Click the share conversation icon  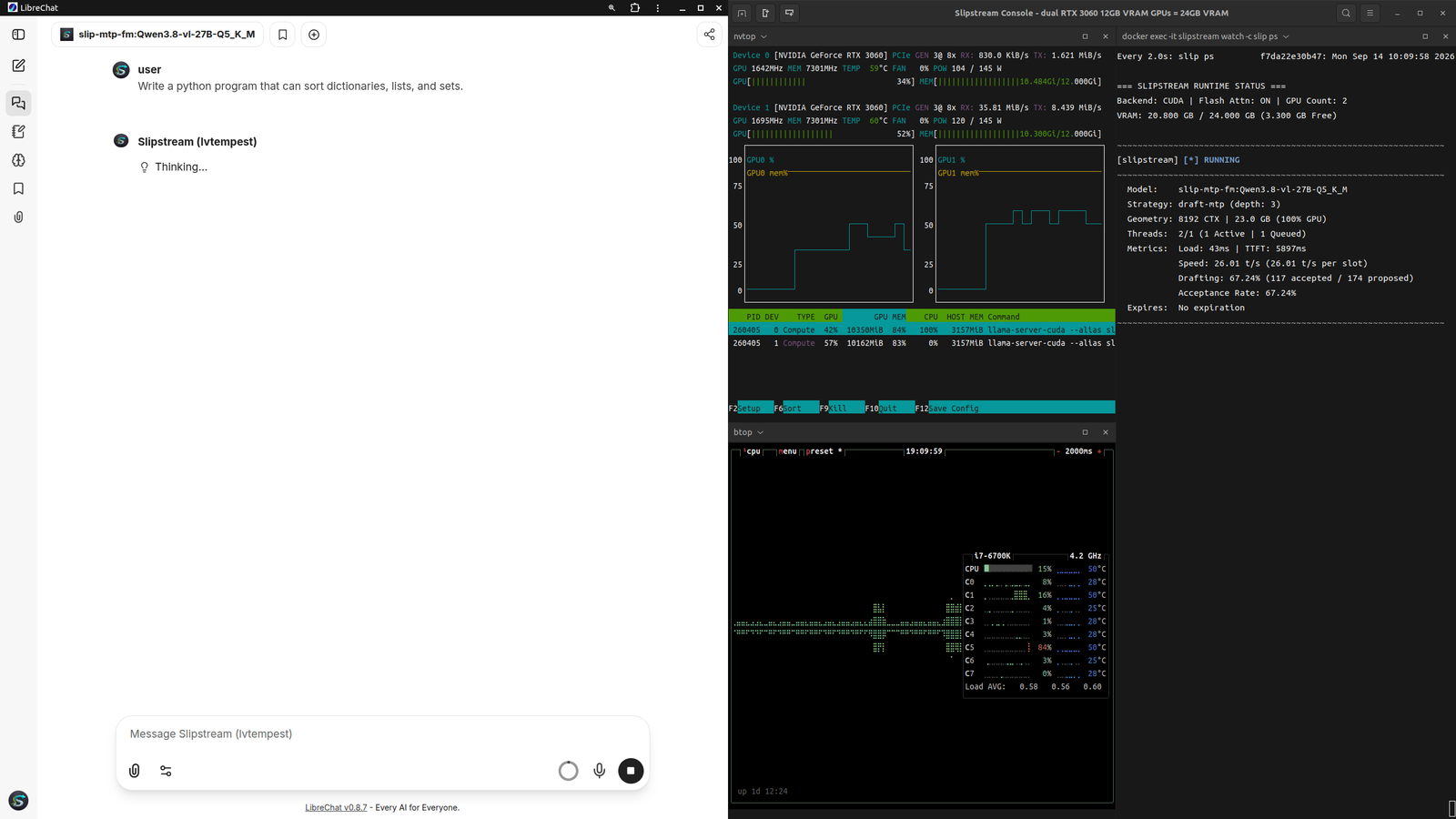(710, 35)
